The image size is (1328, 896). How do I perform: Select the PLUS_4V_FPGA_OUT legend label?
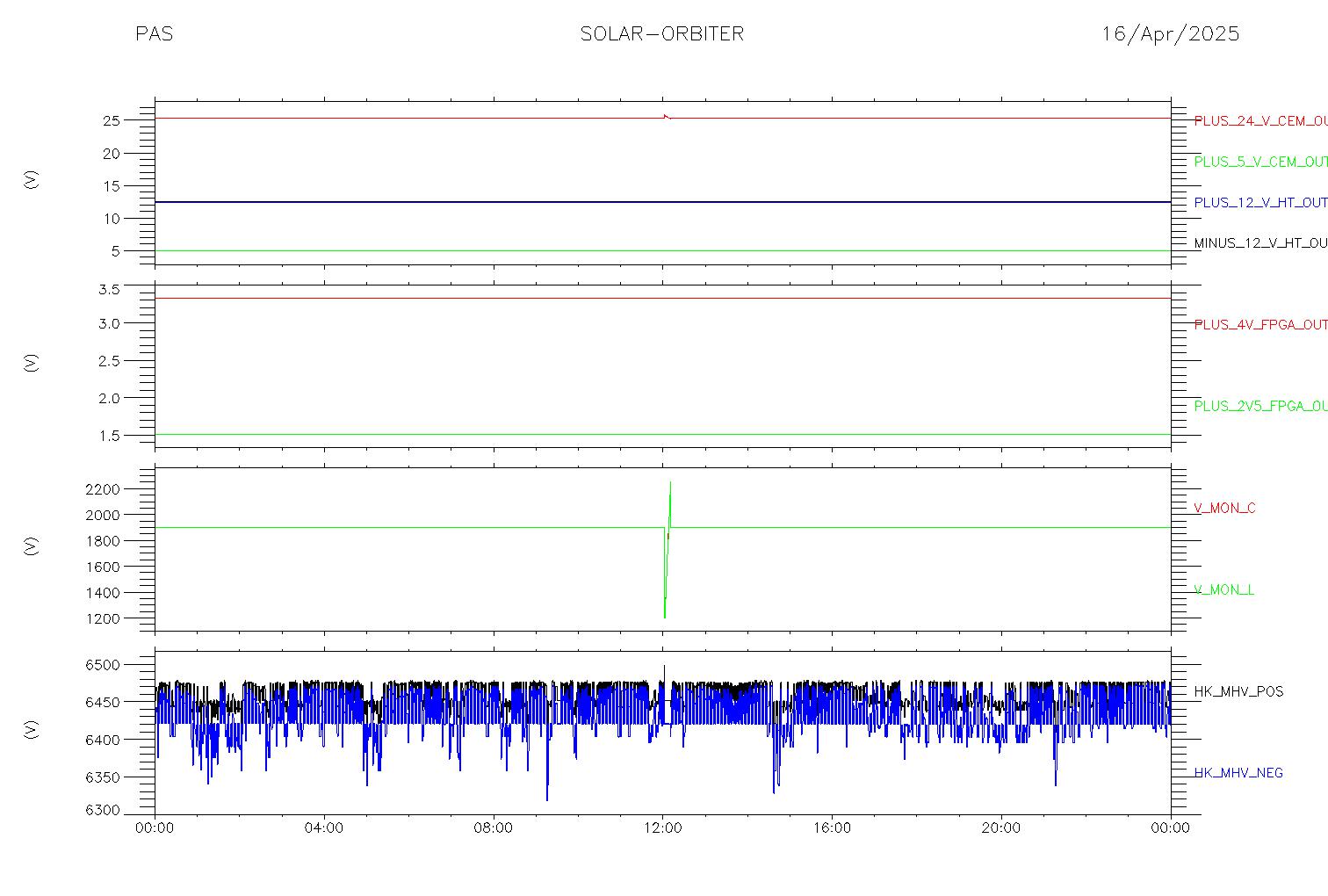point(1260,324)
